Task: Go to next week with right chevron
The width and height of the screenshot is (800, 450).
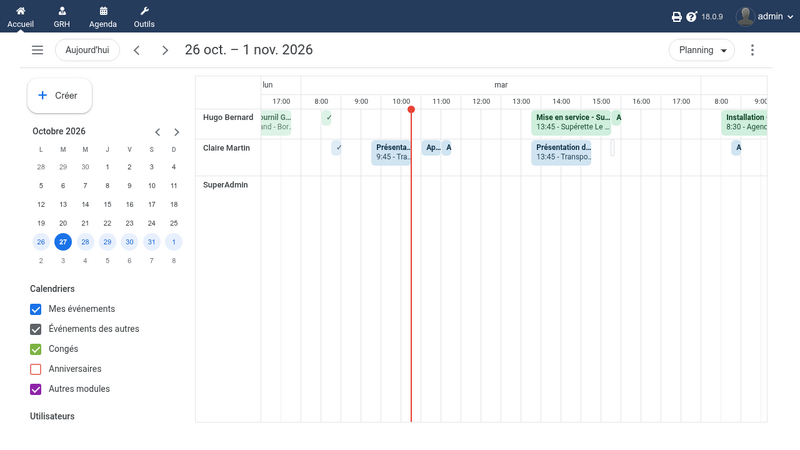Action: (165, 50)
